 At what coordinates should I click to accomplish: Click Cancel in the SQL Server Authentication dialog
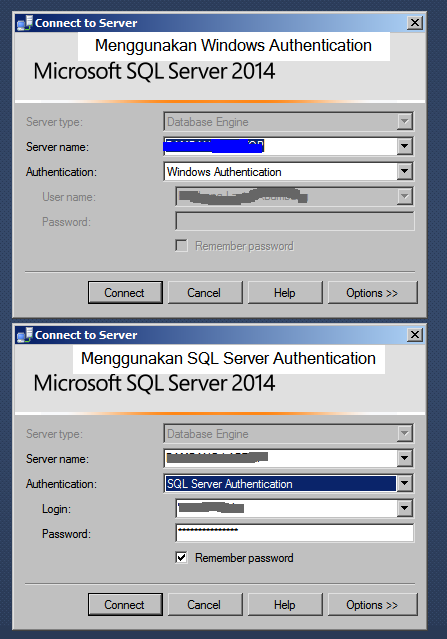tap(205, 604)
